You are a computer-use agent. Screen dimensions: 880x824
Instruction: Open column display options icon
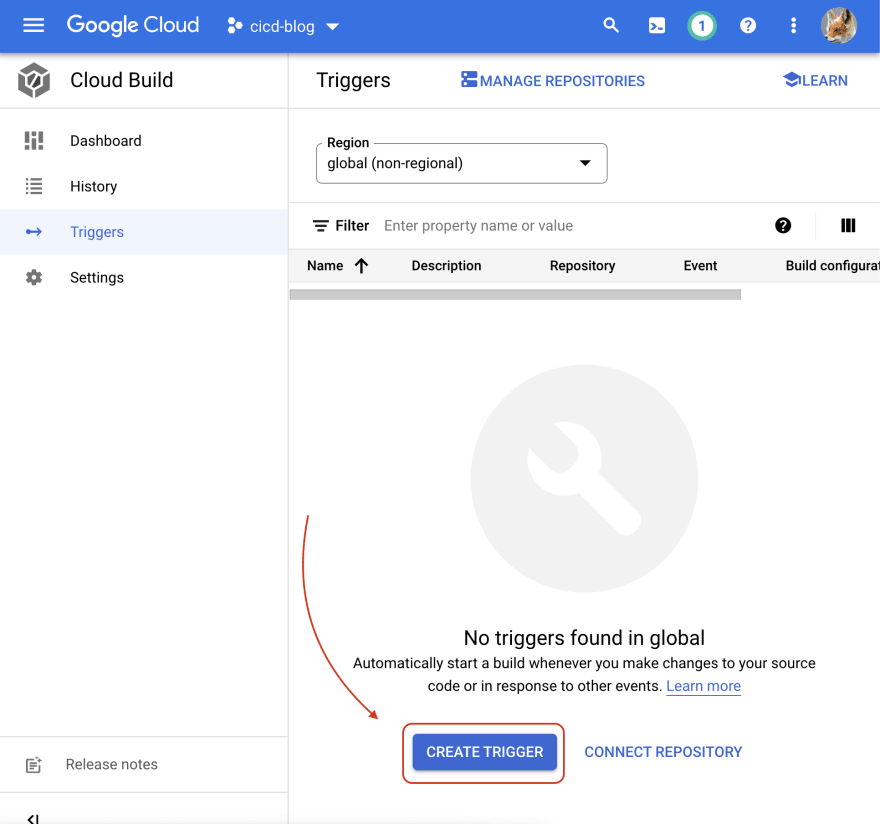point(848,226)
